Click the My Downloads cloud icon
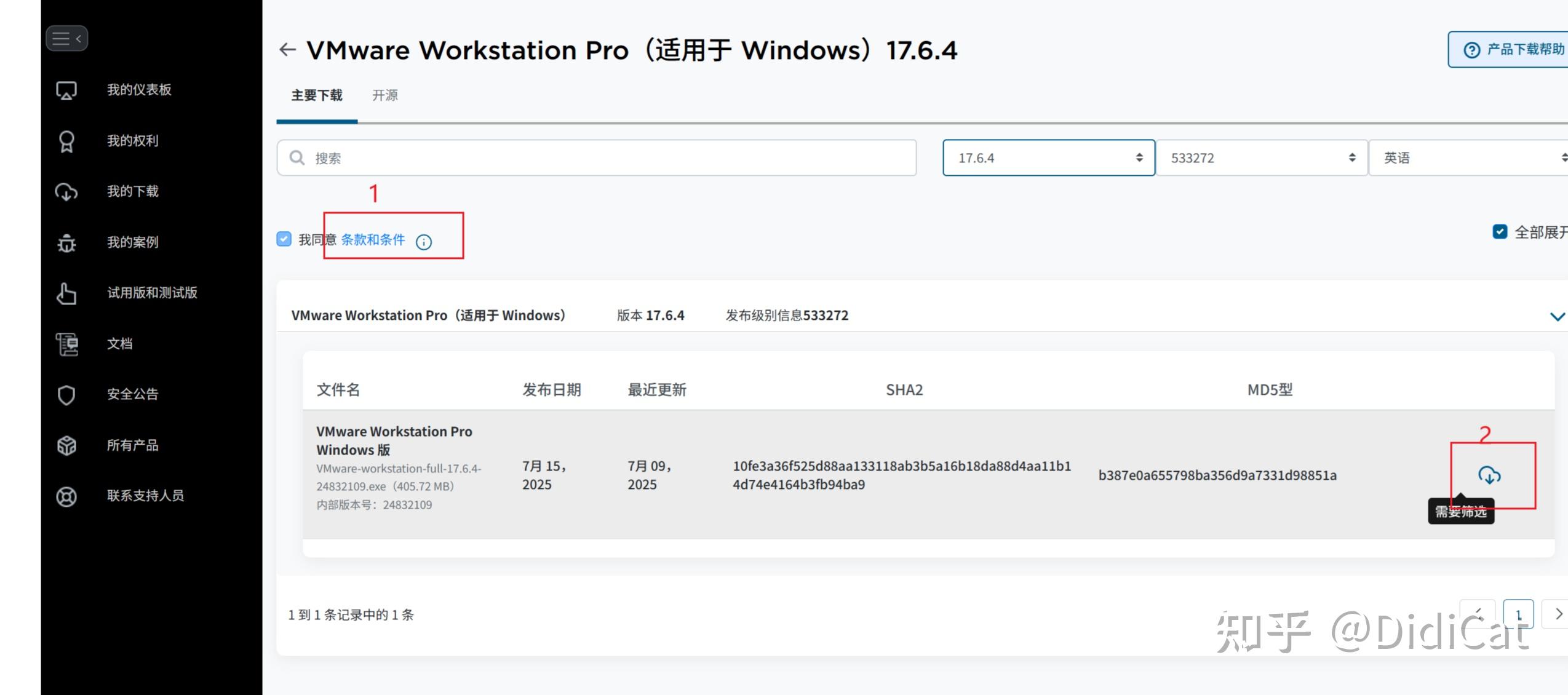The image size is (1568, 695). point(66,192)
